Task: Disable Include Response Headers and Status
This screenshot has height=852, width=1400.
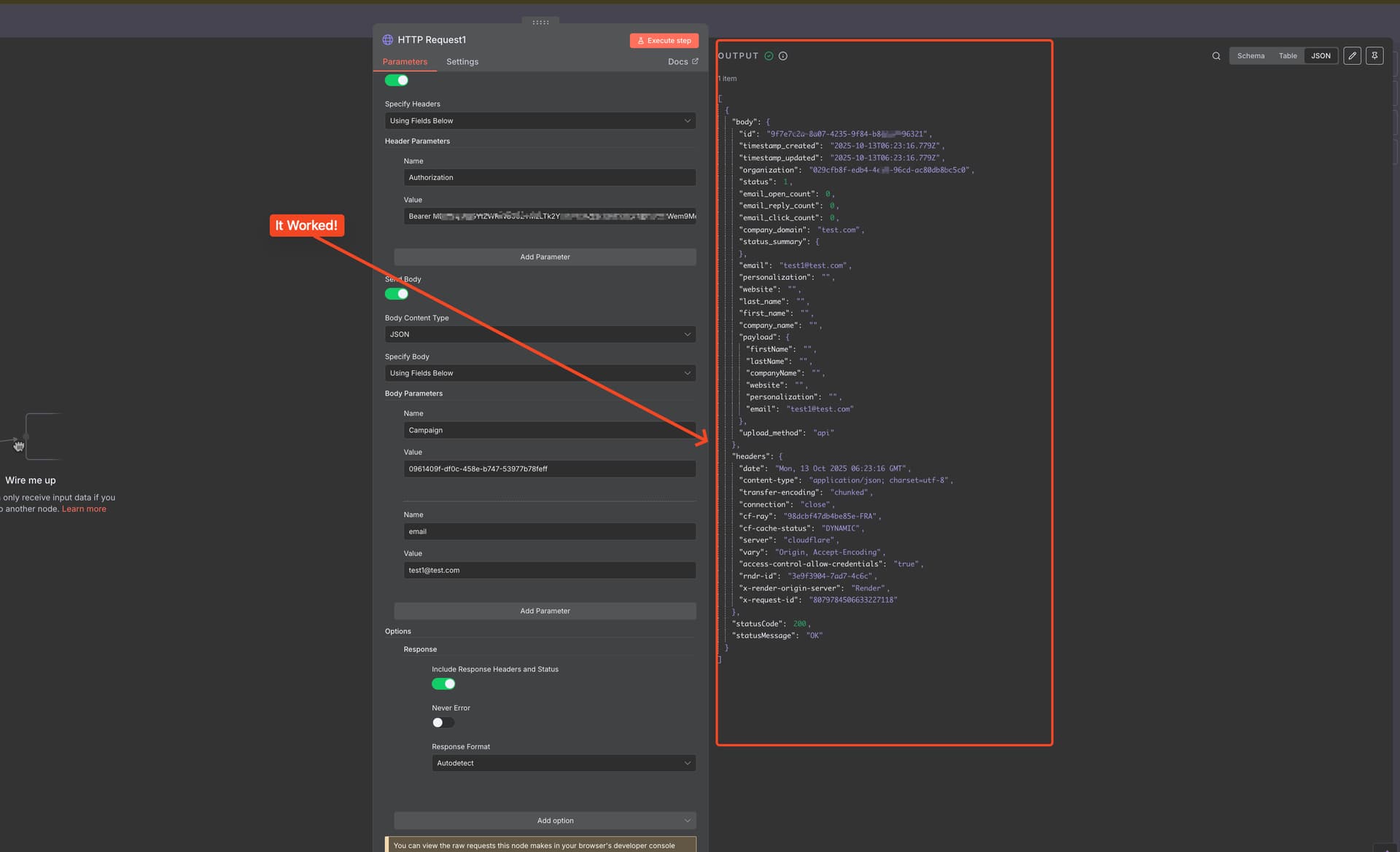Action: pos(443,684)
